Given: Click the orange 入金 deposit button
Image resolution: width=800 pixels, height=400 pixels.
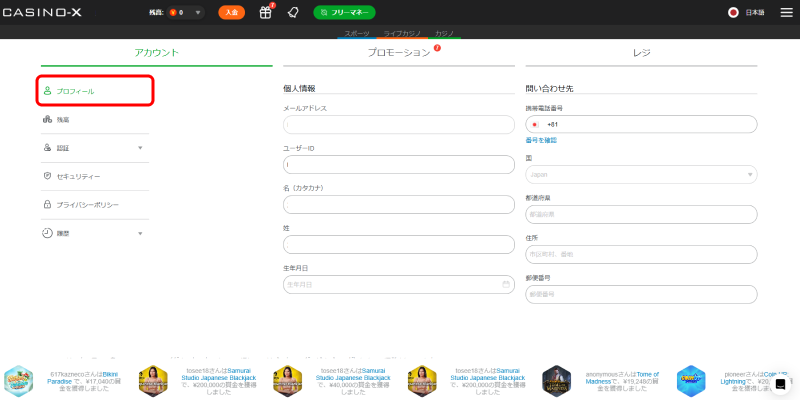Looking at the screenshot, I should click(x=232, y=12).
